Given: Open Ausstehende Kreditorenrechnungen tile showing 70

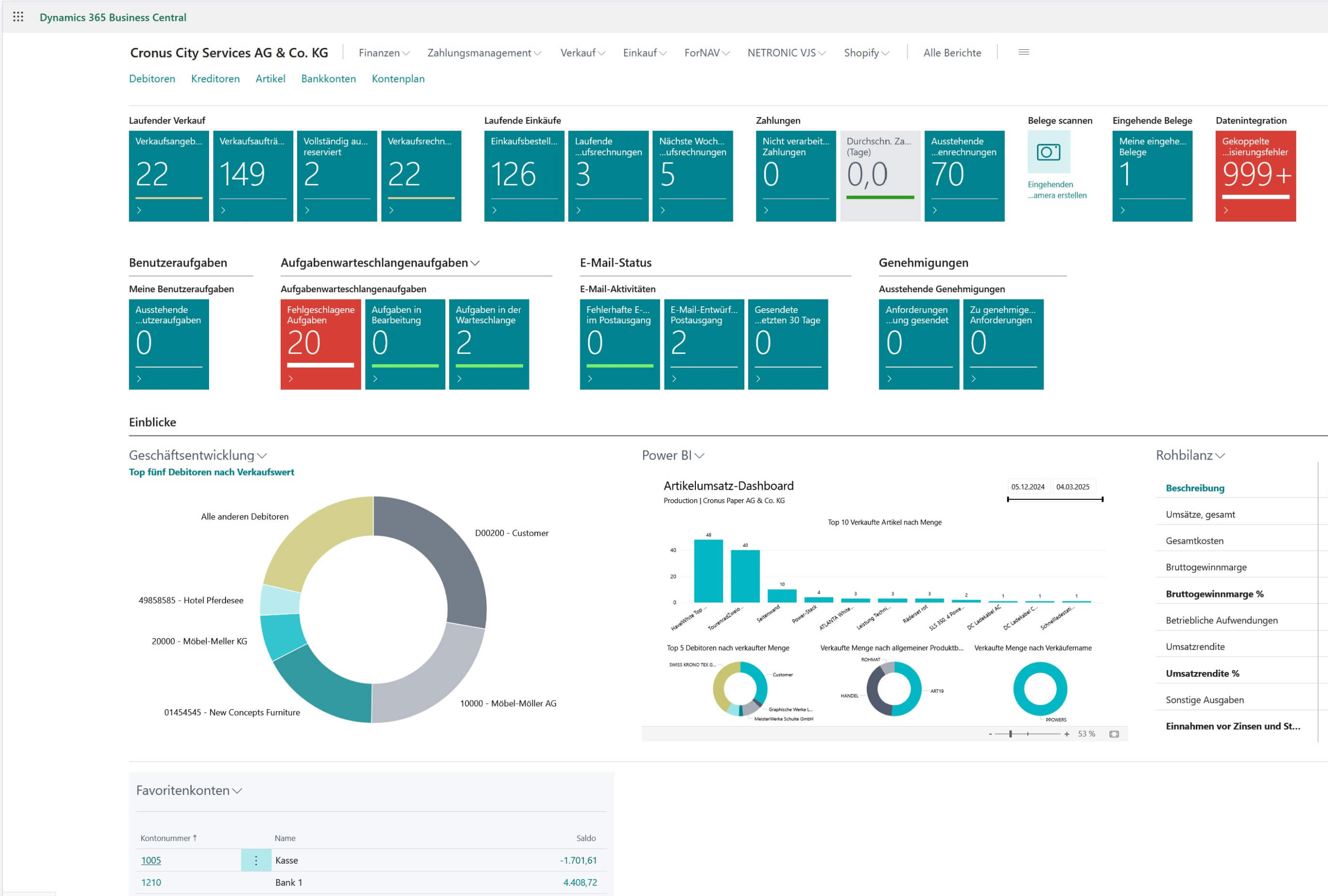Looking at the screenshot, I should [x=965, y=176].
